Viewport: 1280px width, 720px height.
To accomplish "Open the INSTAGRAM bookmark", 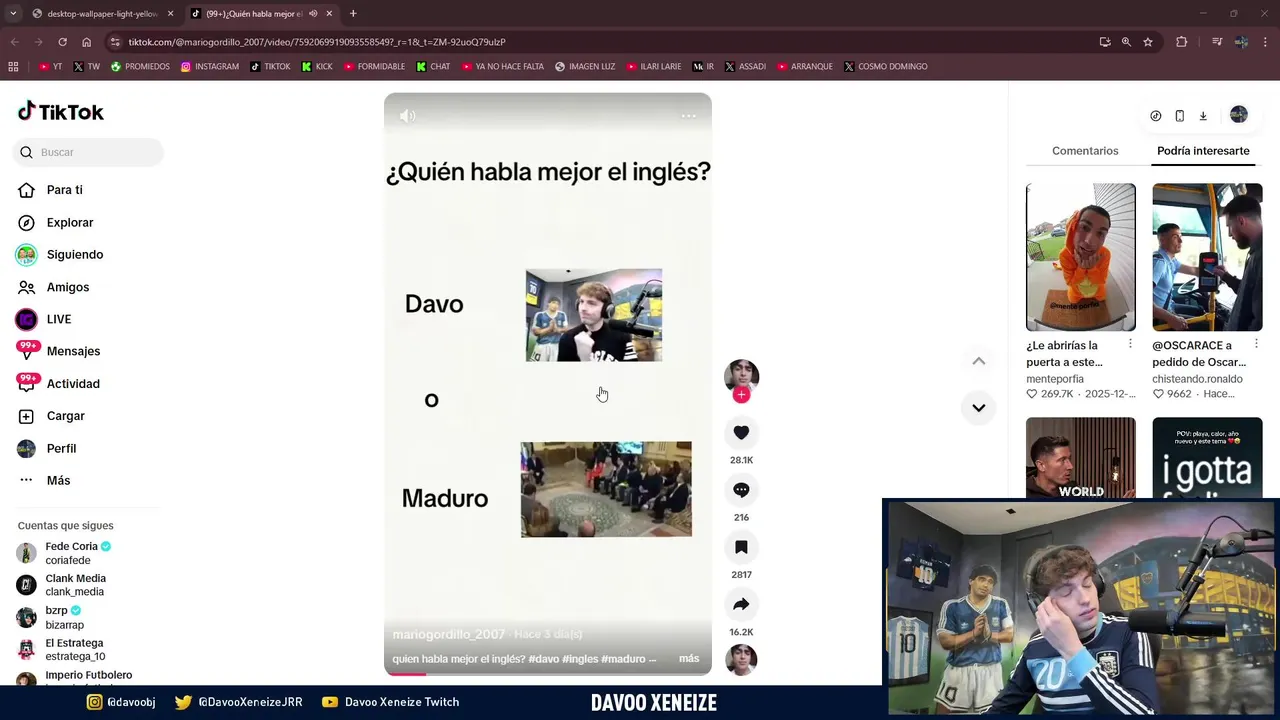I will point(210,67).
